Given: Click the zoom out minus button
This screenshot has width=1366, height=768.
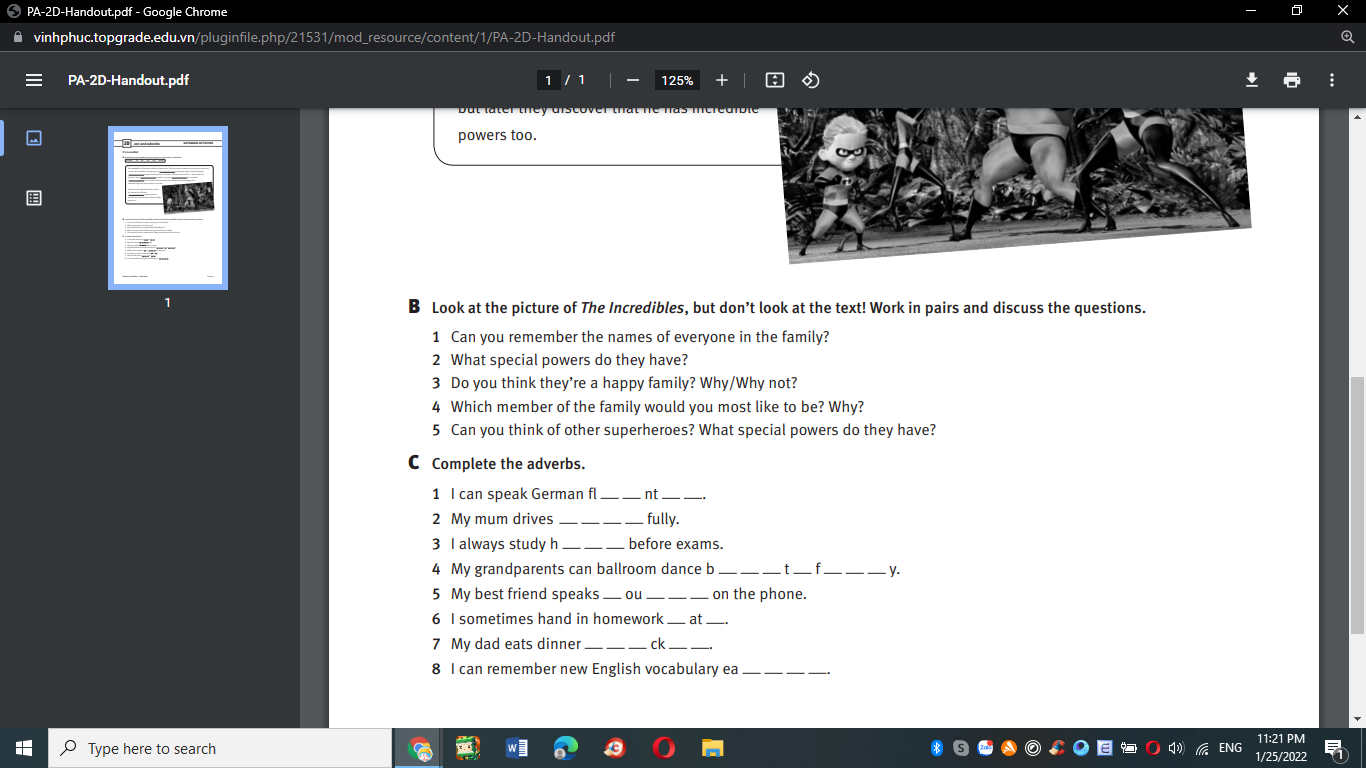Looking at the screenshot, I should [x=632, y=80].
